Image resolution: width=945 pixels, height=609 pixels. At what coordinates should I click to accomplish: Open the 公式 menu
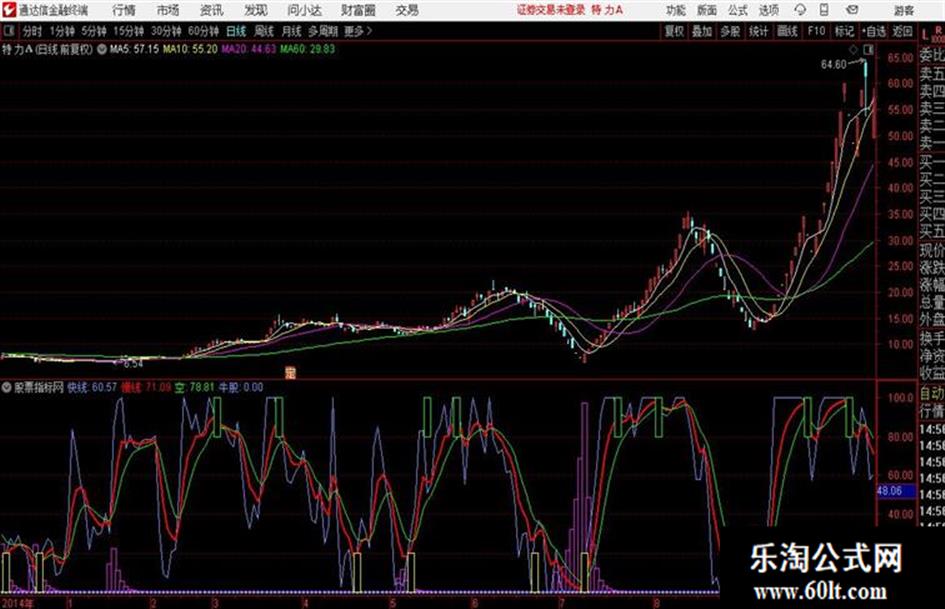pyautogui.click(x=738, y=10)
